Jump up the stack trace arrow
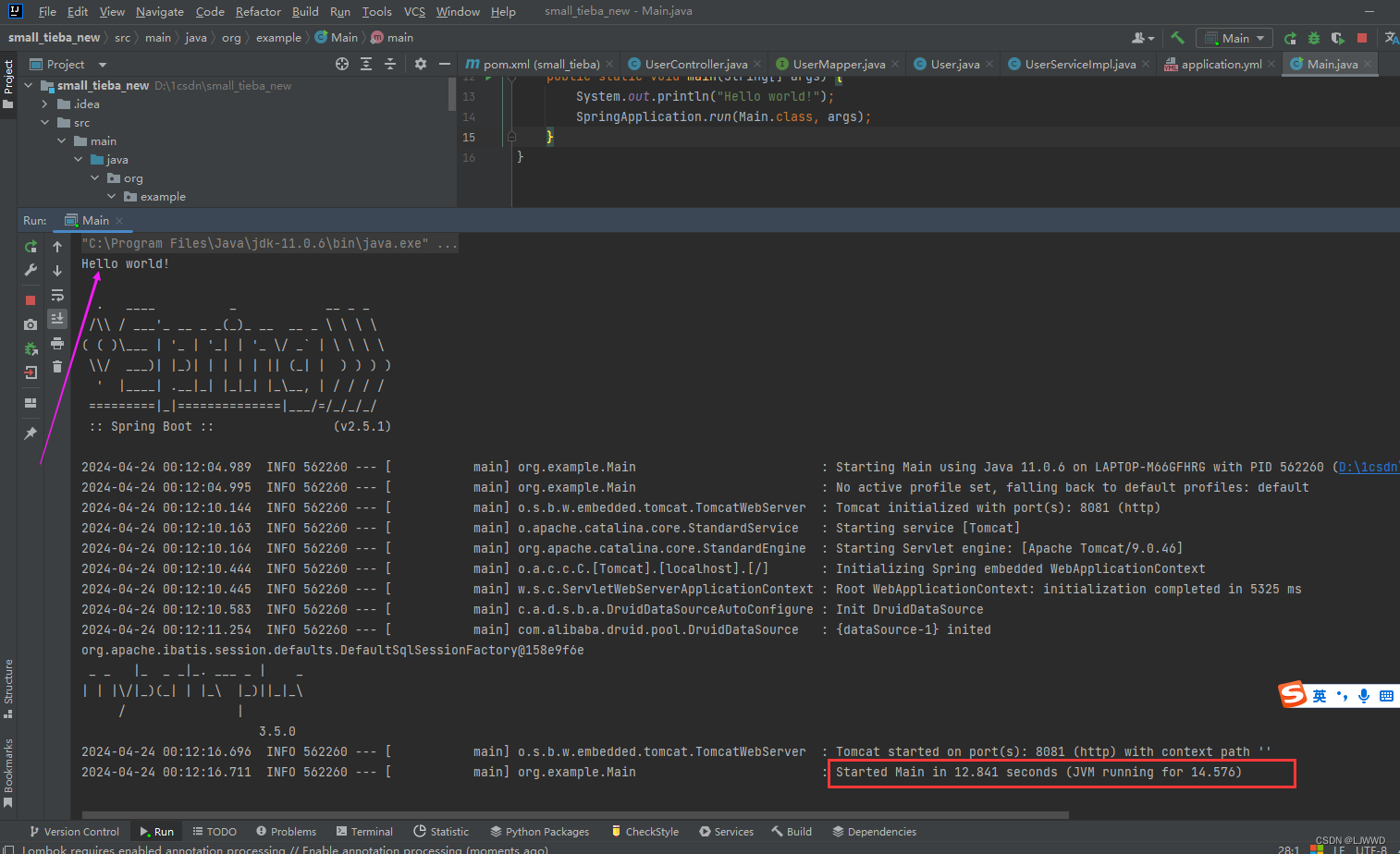 [x=57, y=247]
